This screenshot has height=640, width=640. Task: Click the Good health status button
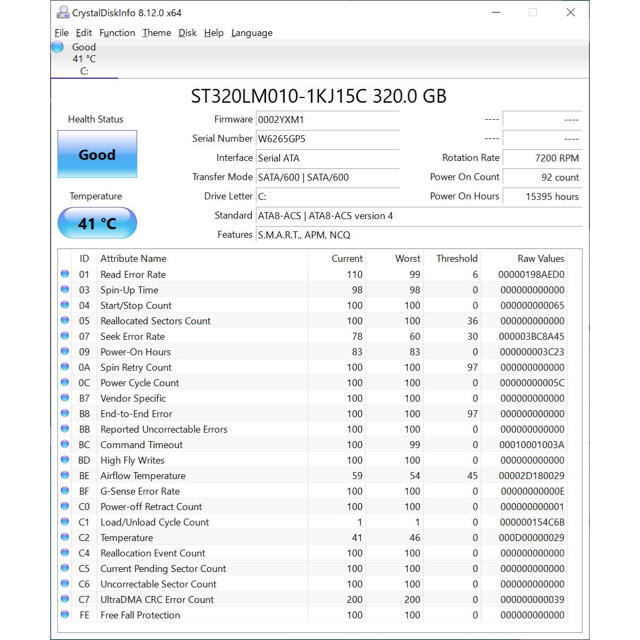pos(97,154)
